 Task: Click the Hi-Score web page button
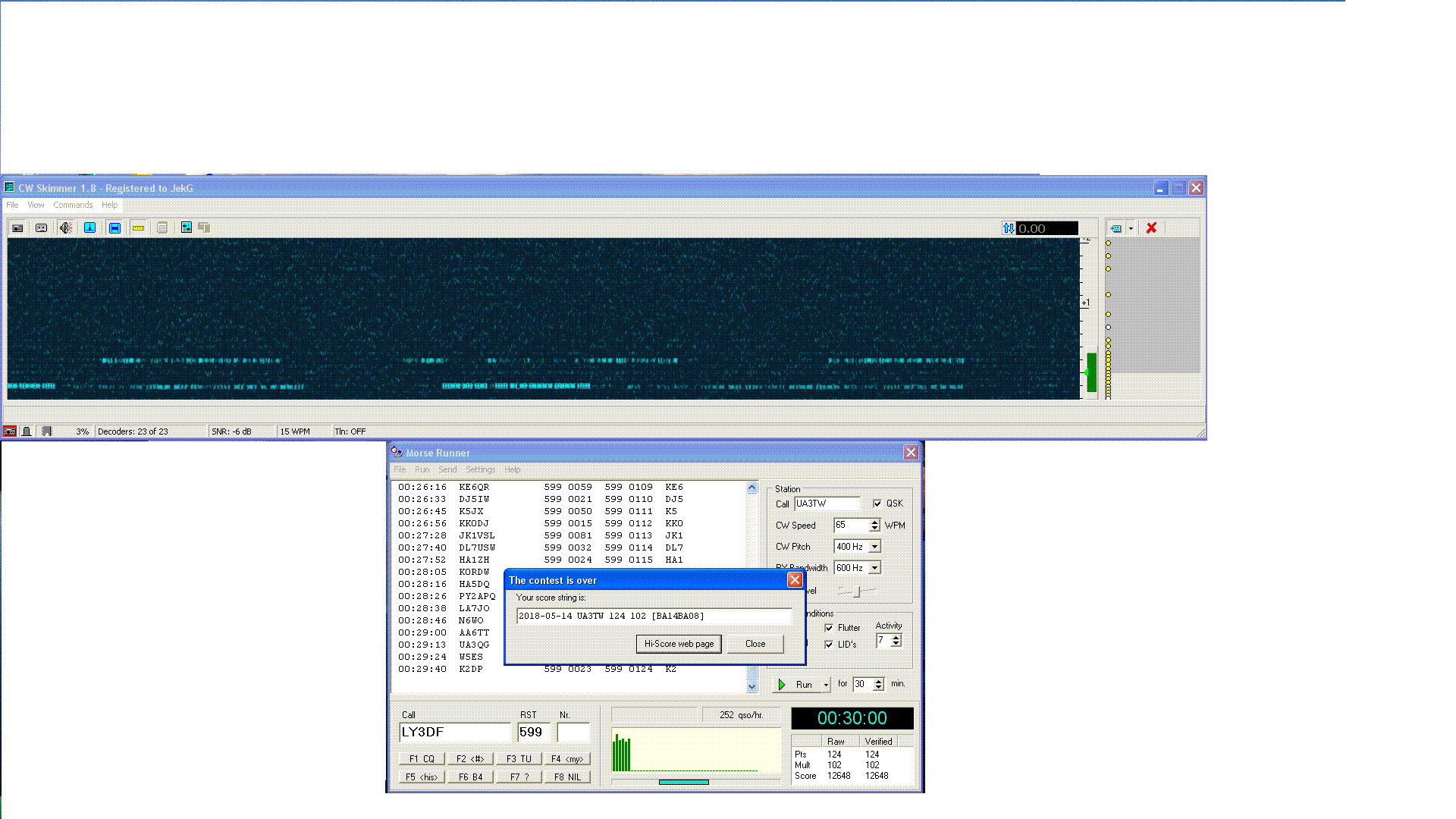679,644
